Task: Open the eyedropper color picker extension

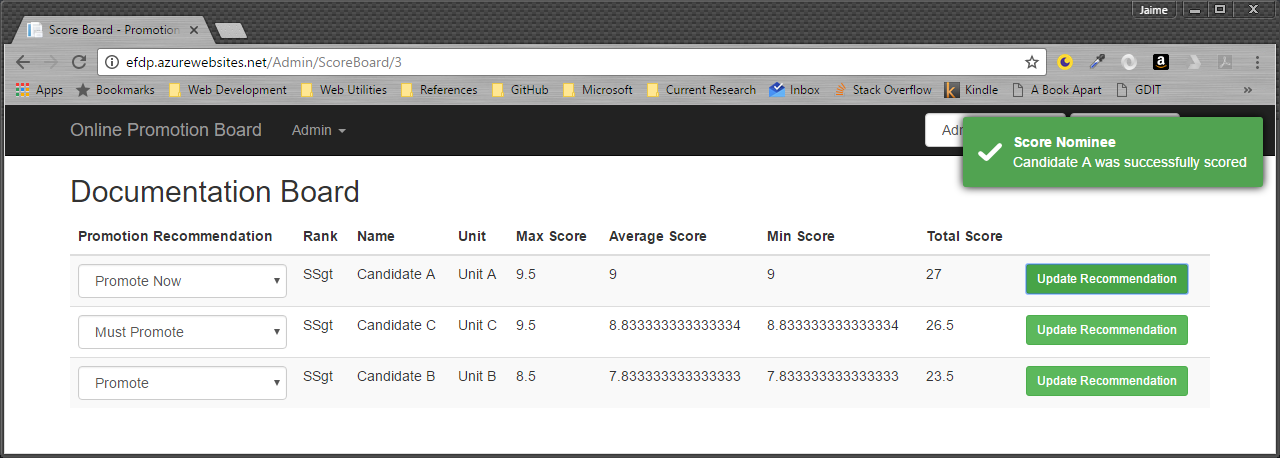Action: click(1097, 62)
